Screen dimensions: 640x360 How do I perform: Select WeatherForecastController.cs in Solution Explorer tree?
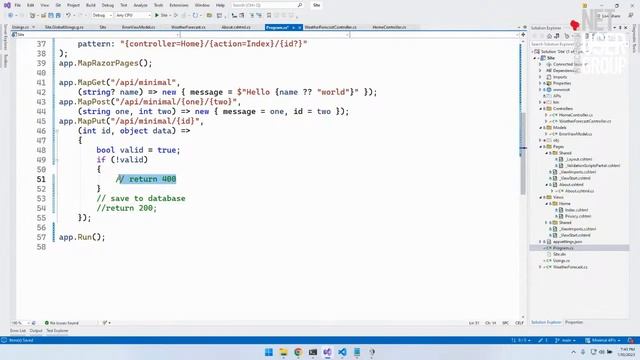pyautogui.click(x=585, y=121)
